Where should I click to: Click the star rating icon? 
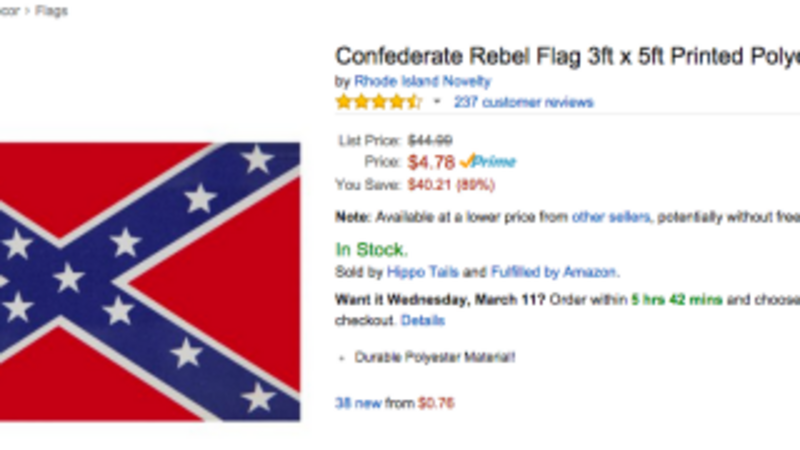click(378, 102)
